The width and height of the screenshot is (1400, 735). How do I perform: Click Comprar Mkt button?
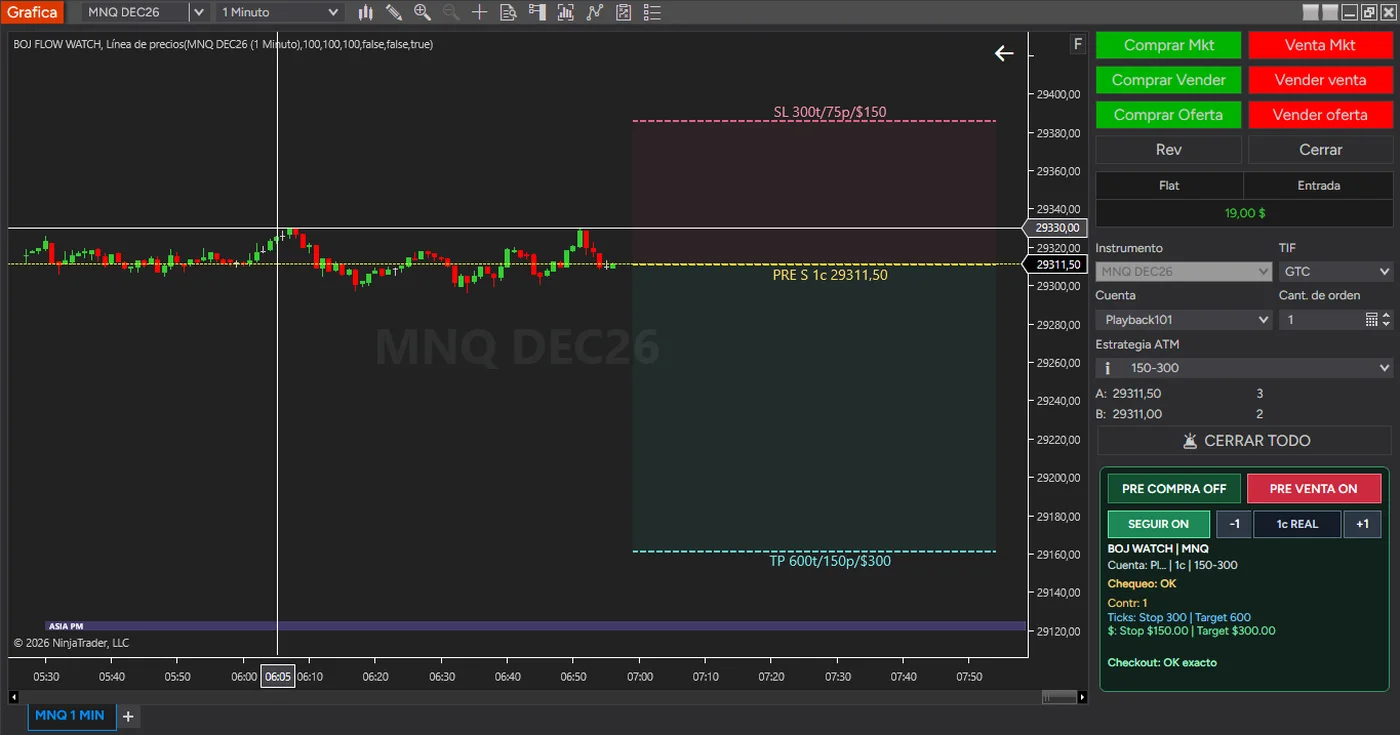(x=1169, y=45)
